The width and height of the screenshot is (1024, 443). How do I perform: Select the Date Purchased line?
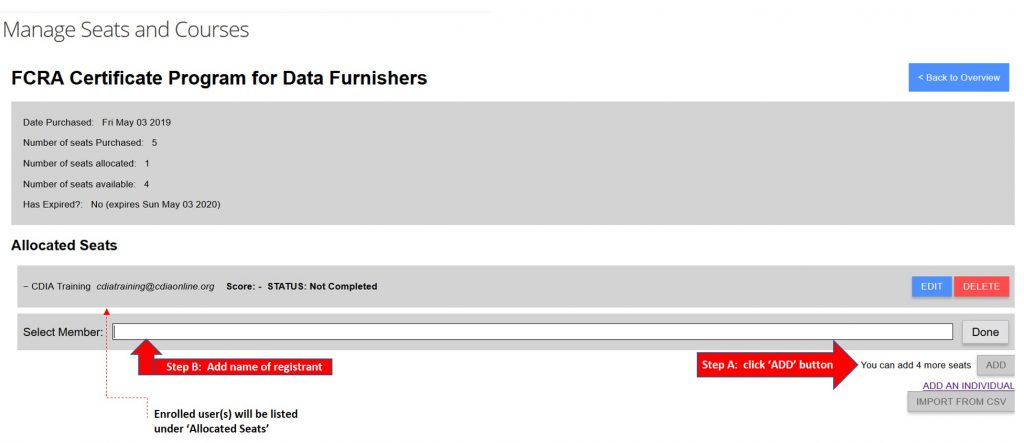pos(97,122)
